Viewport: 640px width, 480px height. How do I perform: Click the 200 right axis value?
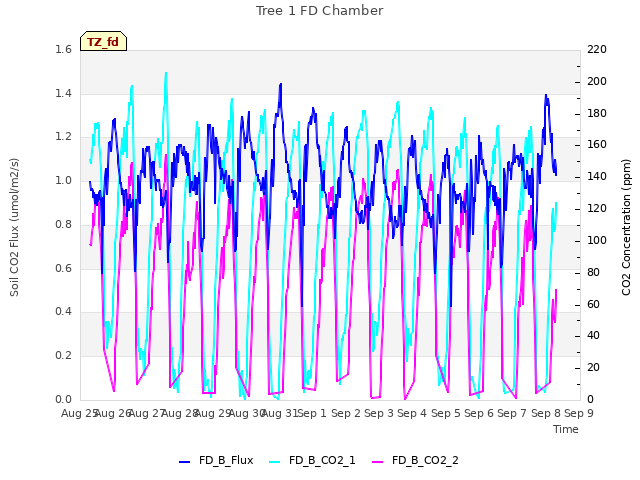tap(597, 82)
